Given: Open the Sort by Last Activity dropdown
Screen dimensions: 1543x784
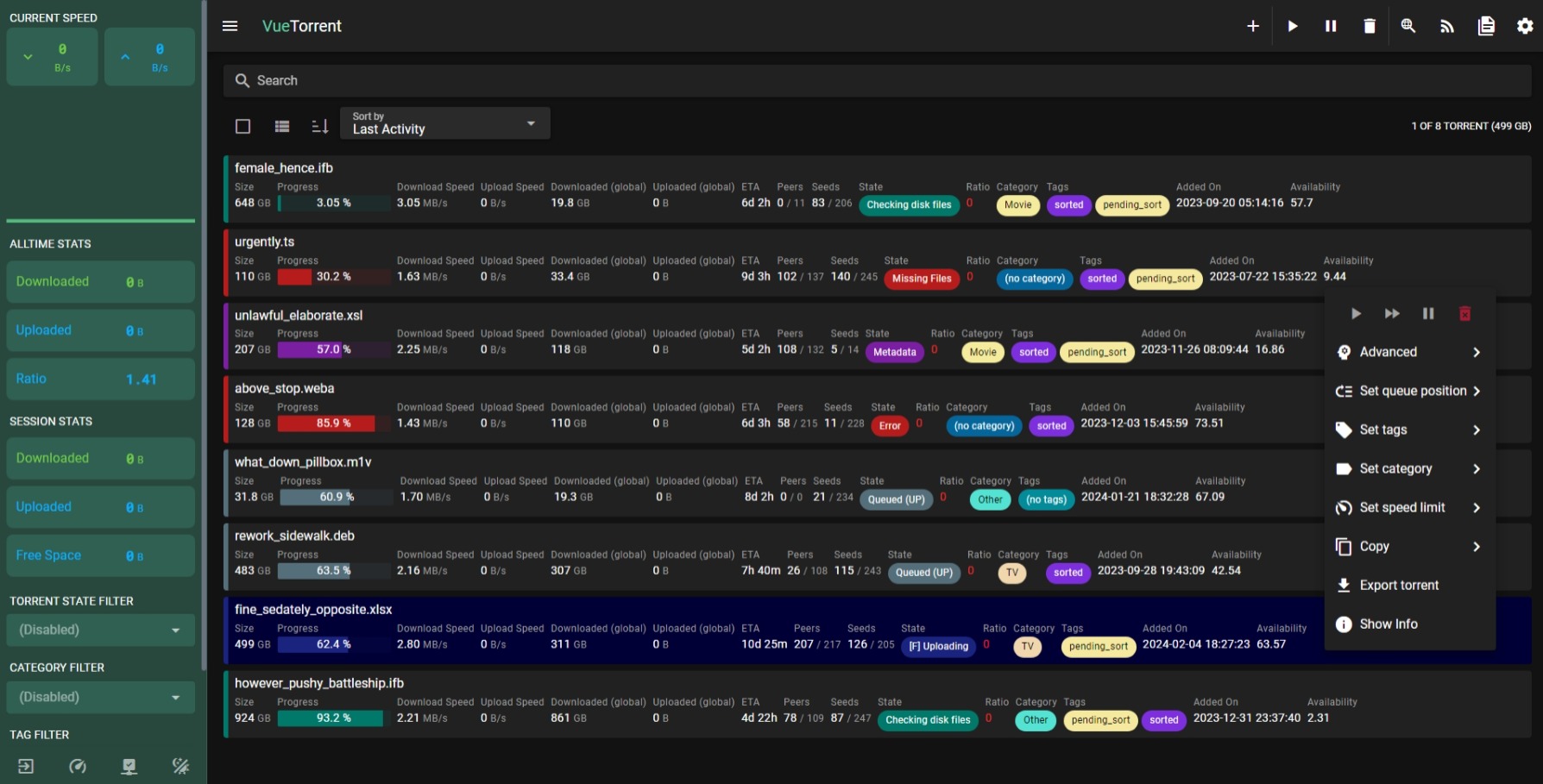Looking at the screenshot, I should point(444,123).
